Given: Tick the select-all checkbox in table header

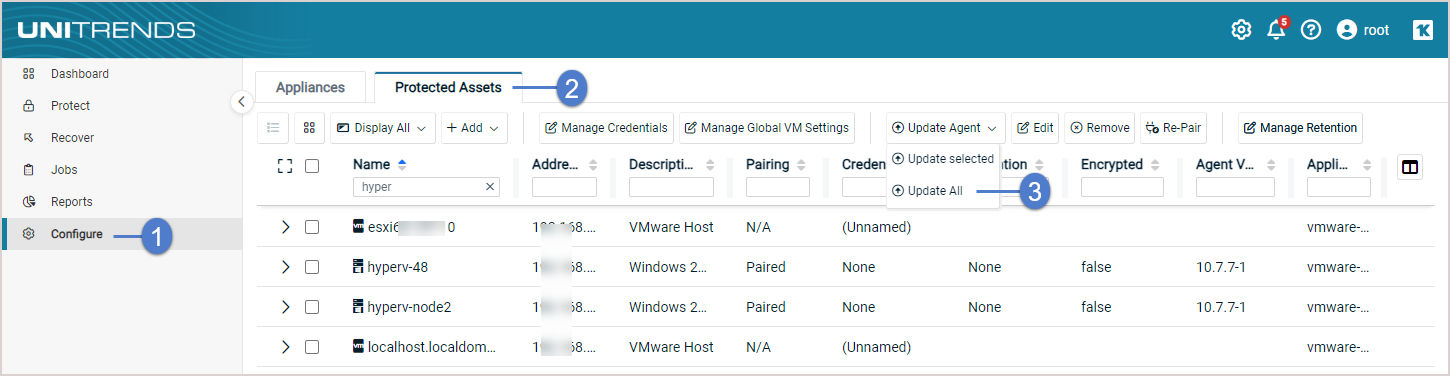Looking at the screenshot, I should click(312, 166).
